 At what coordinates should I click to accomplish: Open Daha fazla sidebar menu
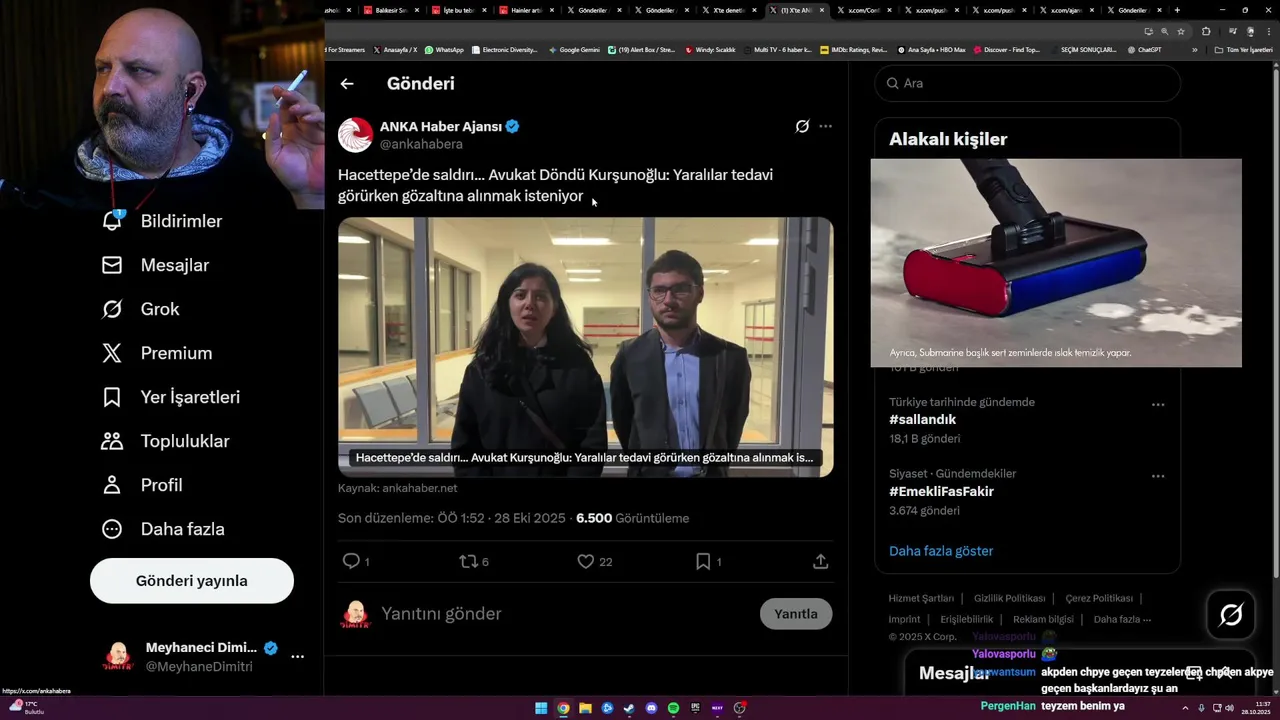[162, 529]
